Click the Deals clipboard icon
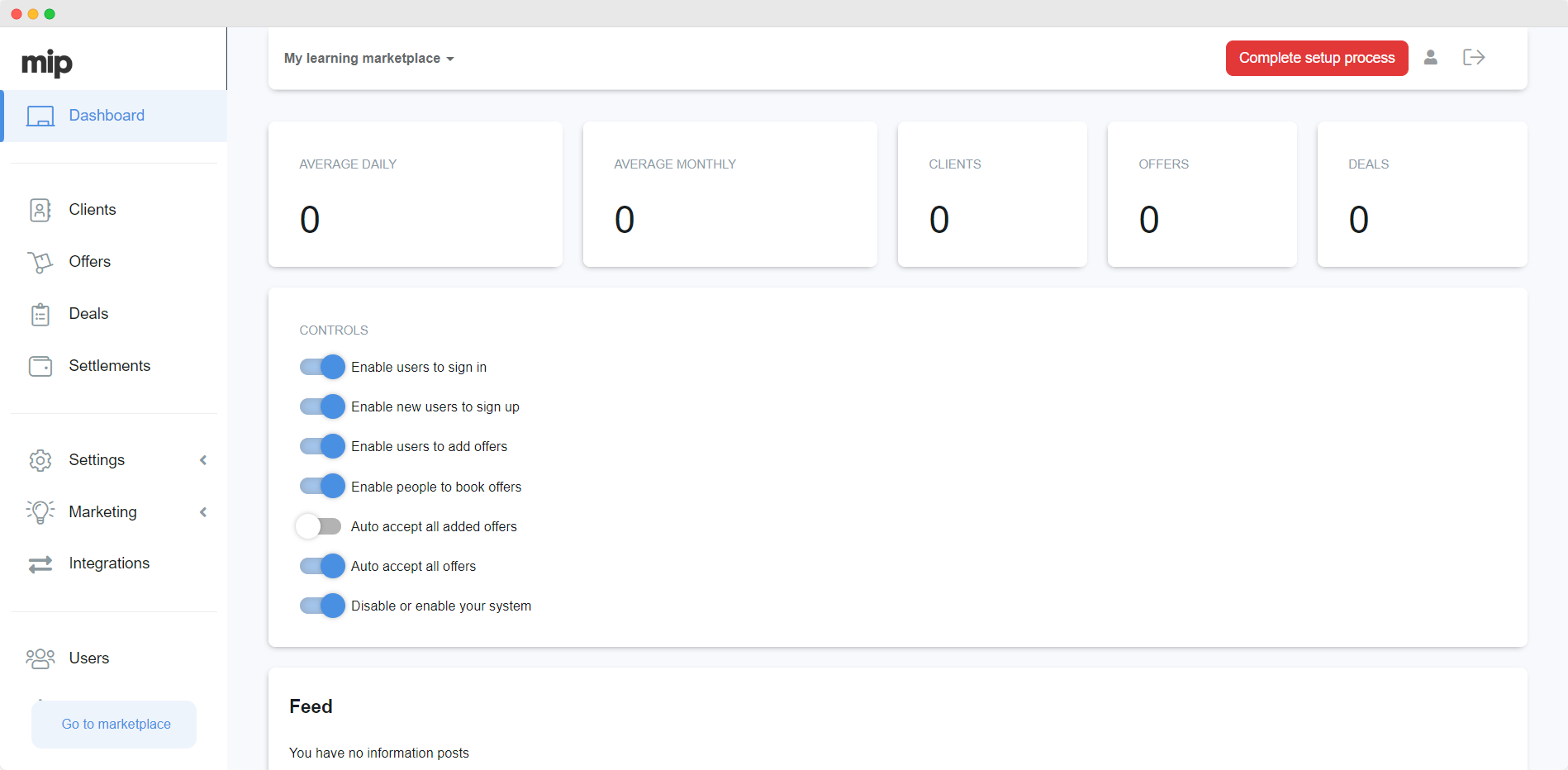Screen dimensions: 1568x770 click(40, 314)
